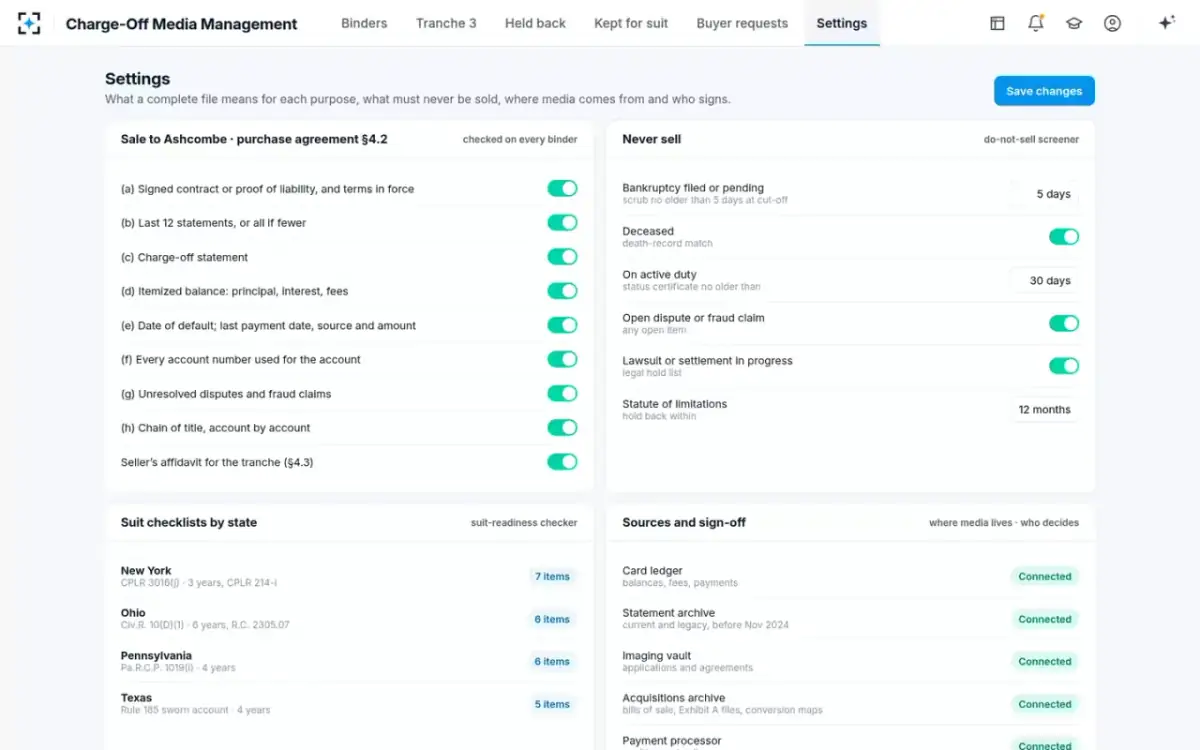Image resolution: width=1200 pixels, height=750 pixels.
Task: Switch to Buyer requests tab
Action: click(742, 23)
